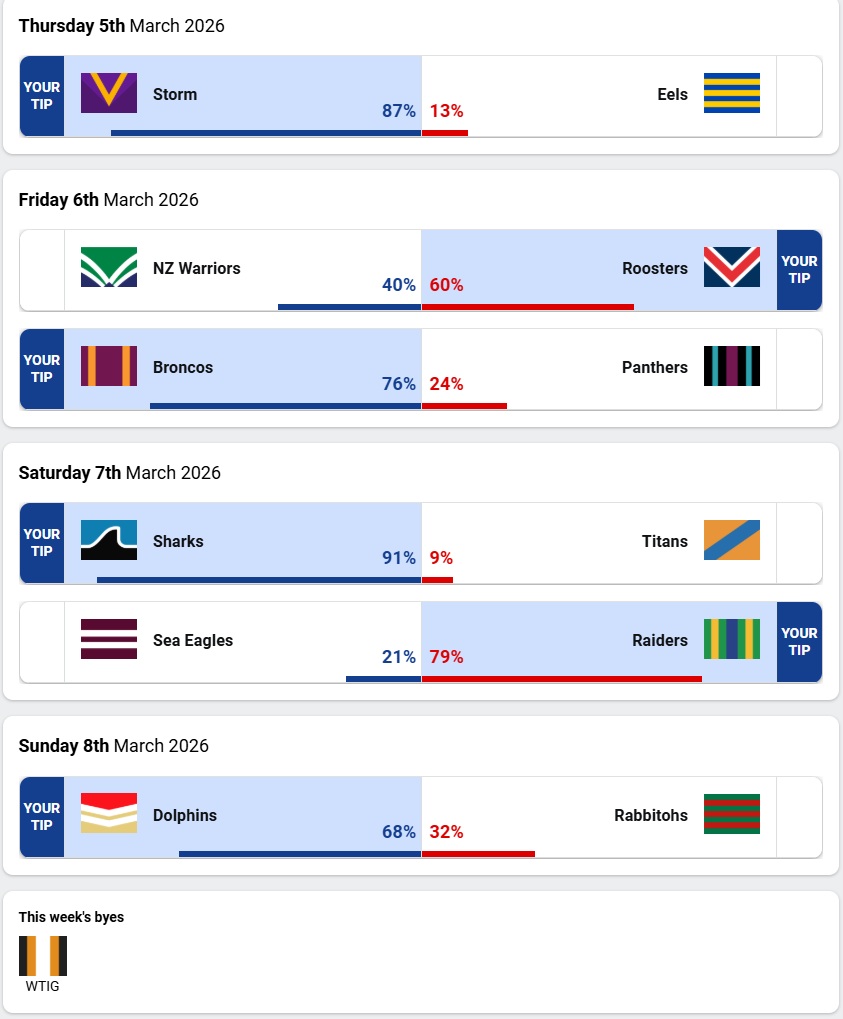Screen dimensions: 843x1019
Task: Select the empty tip box for NZ Warriors
Action: 42,270
